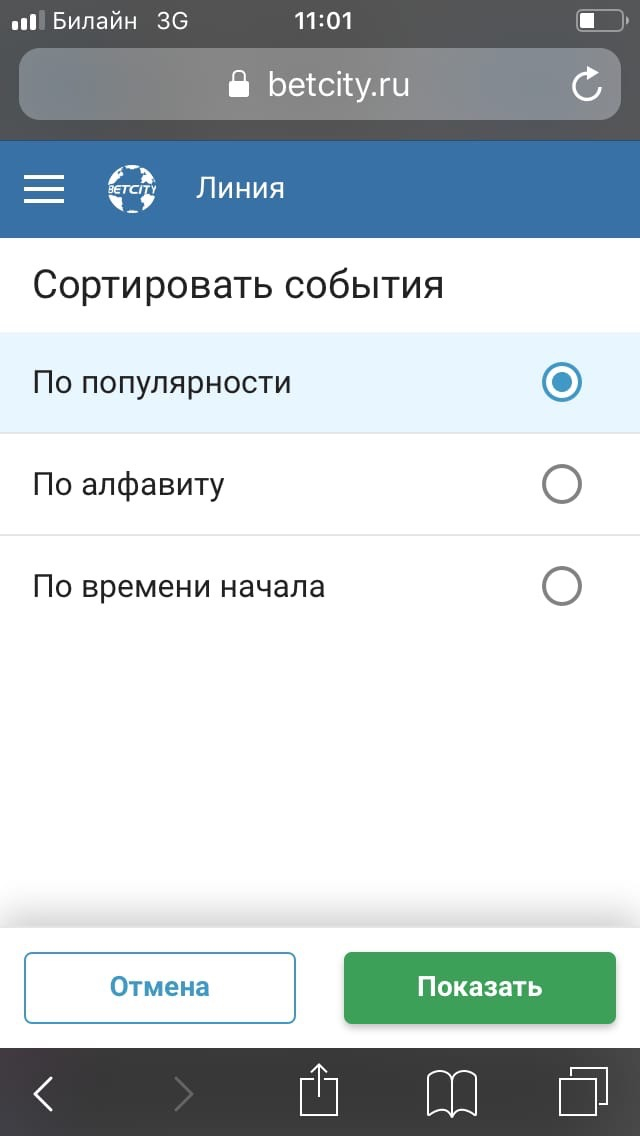
Task: Tap the 'По времени начала' row label
Action: [x=178, y=586]
